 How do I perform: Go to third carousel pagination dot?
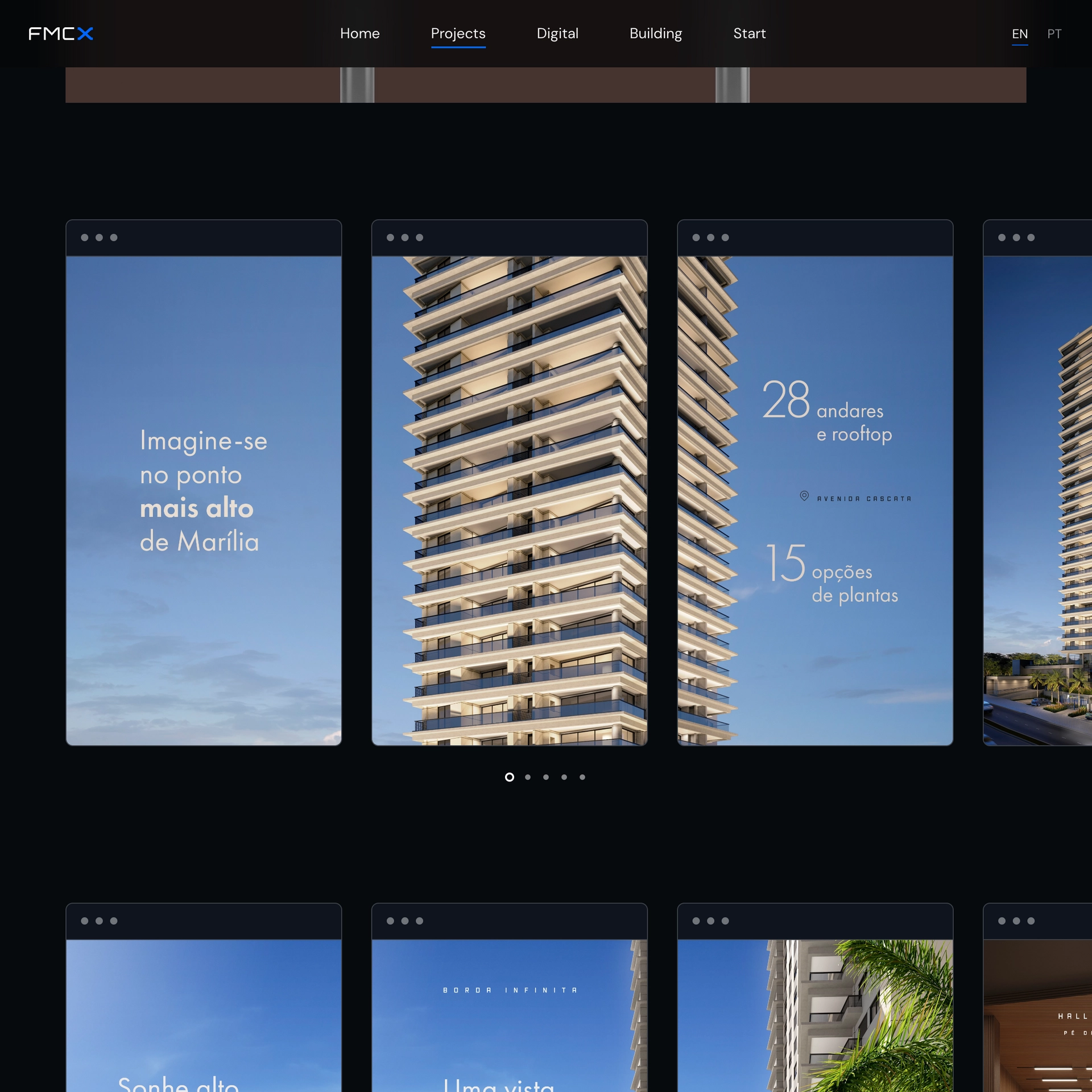(546, 777)
